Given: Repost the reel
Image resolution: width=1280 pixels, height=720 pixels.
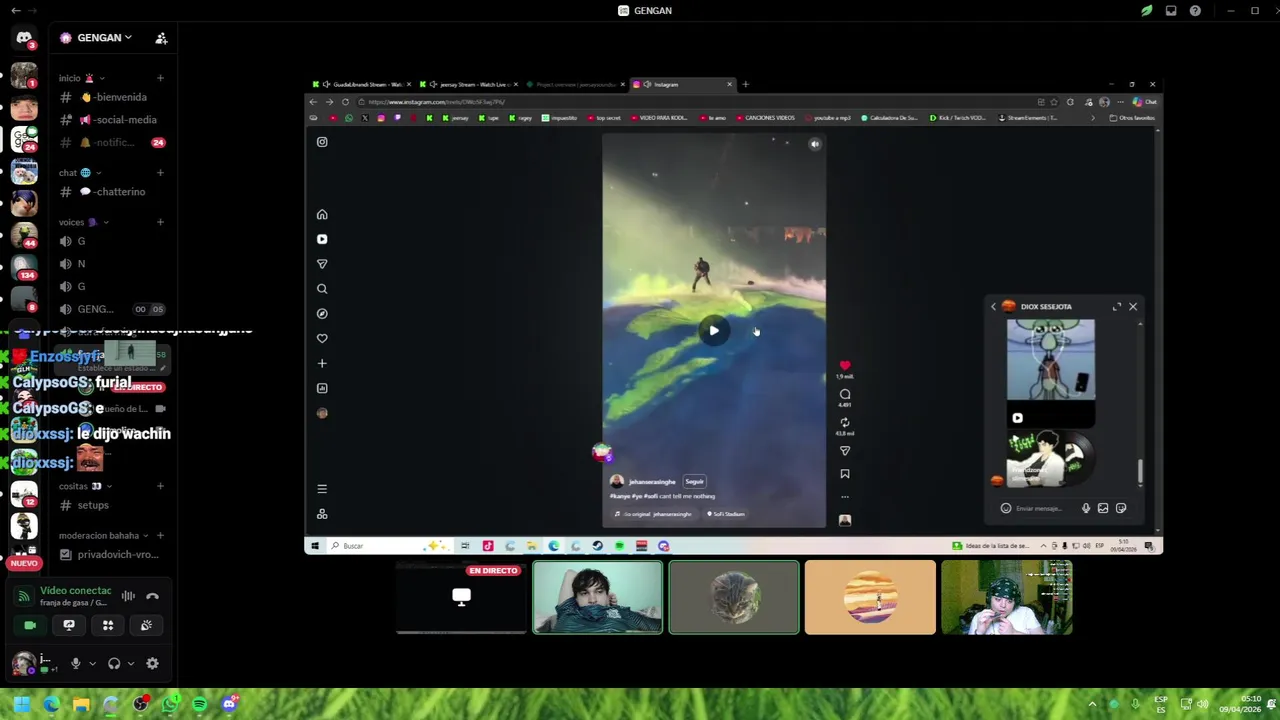Looking at the screenshot, I should coord(845,422).
